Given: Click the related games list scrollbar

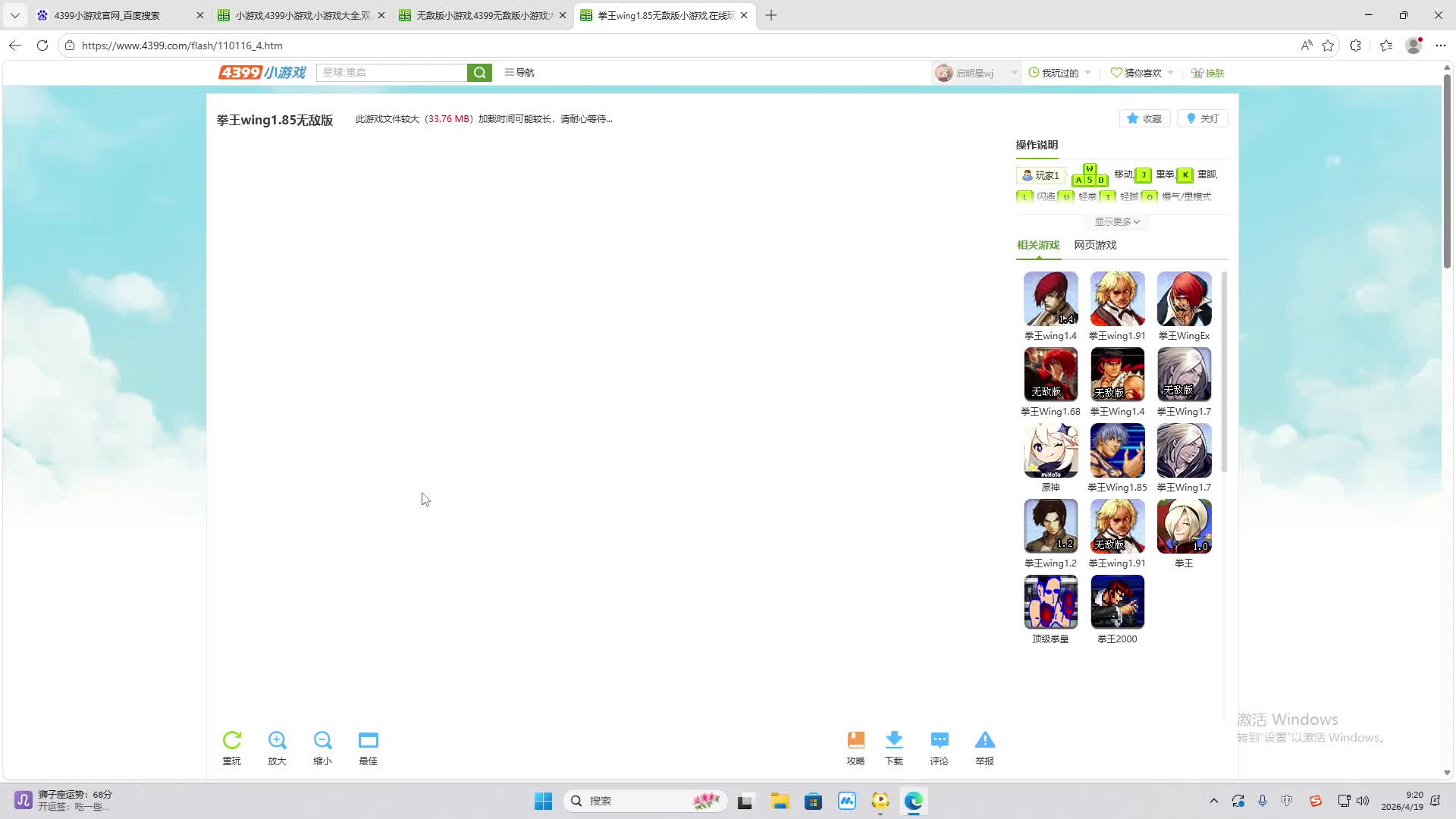Looking at the screenshot, I should click(1224, 372).
